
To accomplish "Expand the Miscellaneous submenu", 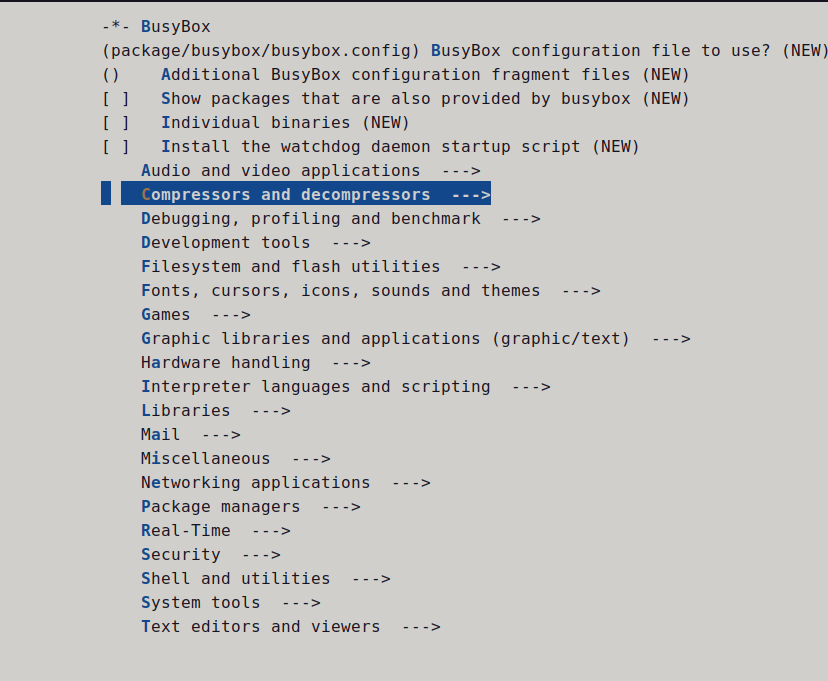I will pyautogui.click(x=236, y=459).
